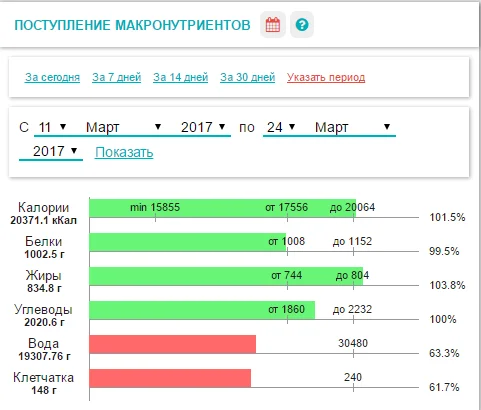Open the start month dropdown showing Март
The image size is (481, 410).
coord(123,127)
